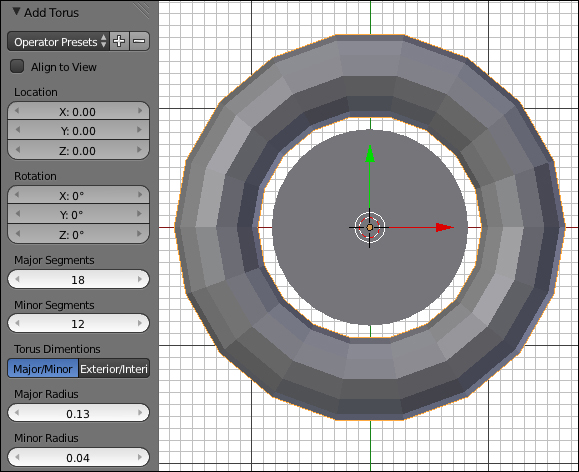The width and height of the screenshot is (579, 472).
Task: Select Major/Minor torus dimensions mode
Action: click(x=43, y=369)
